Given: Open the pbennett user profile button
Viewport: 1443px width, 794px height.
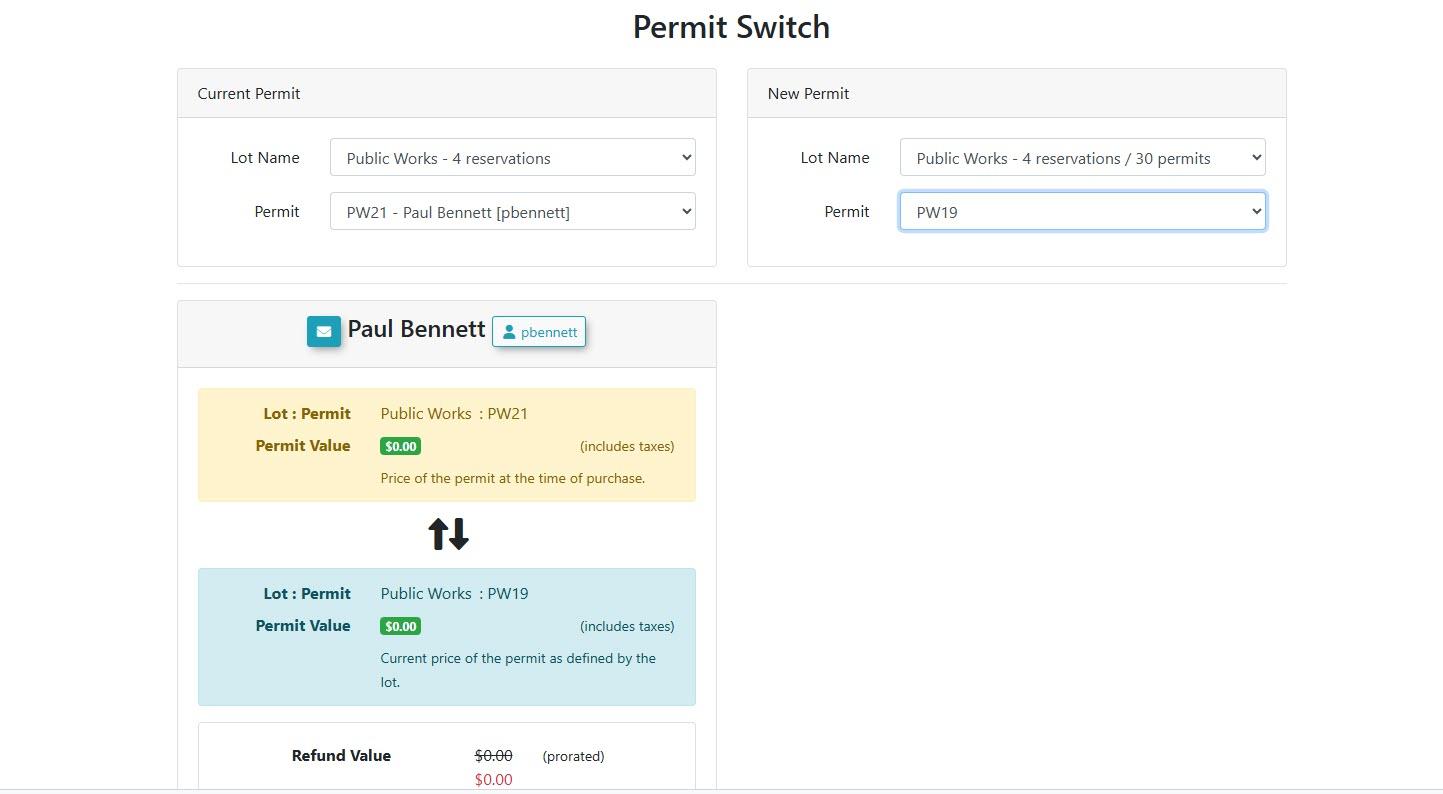Looking at the screenshot, I should (539, 332).
